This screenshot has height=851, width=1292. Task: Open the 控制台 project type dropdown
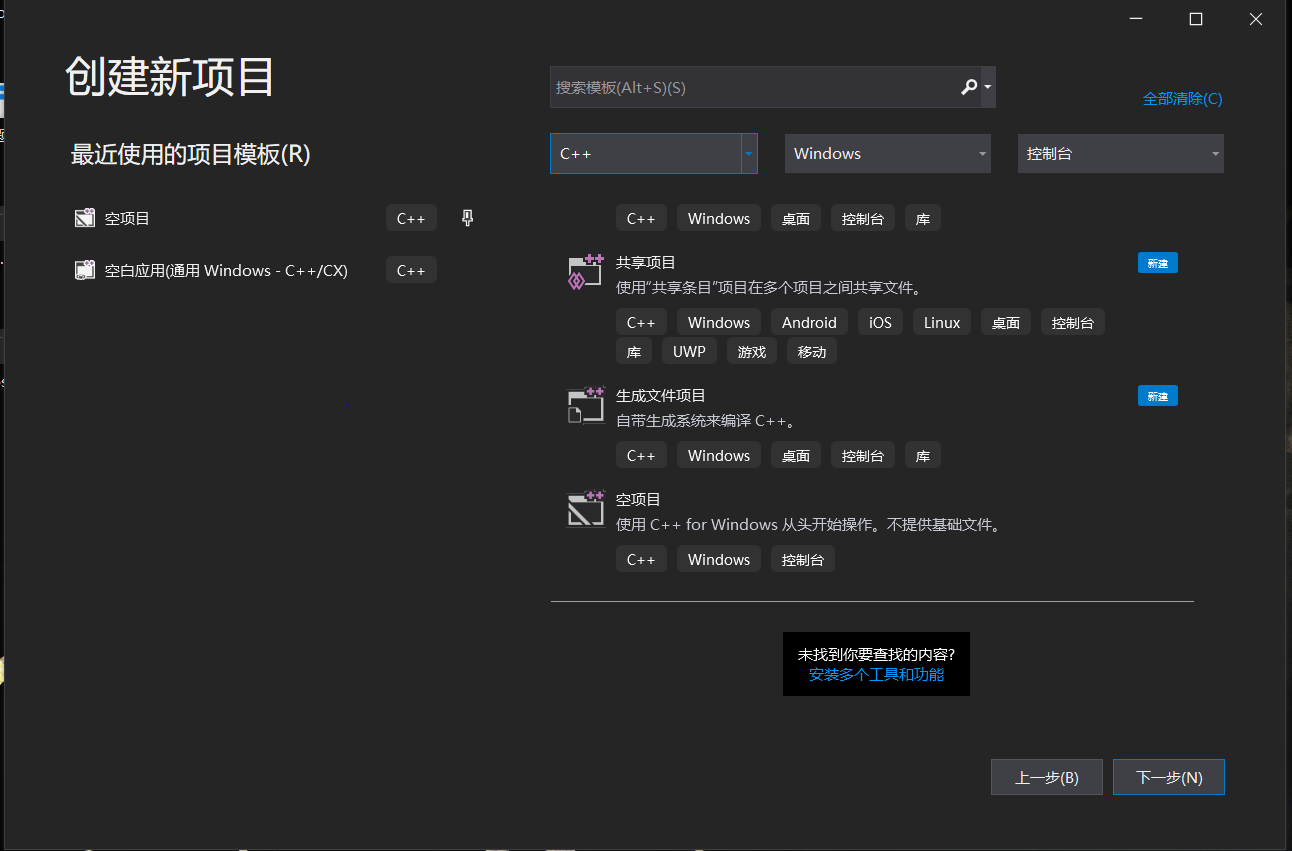(1120, 154)
